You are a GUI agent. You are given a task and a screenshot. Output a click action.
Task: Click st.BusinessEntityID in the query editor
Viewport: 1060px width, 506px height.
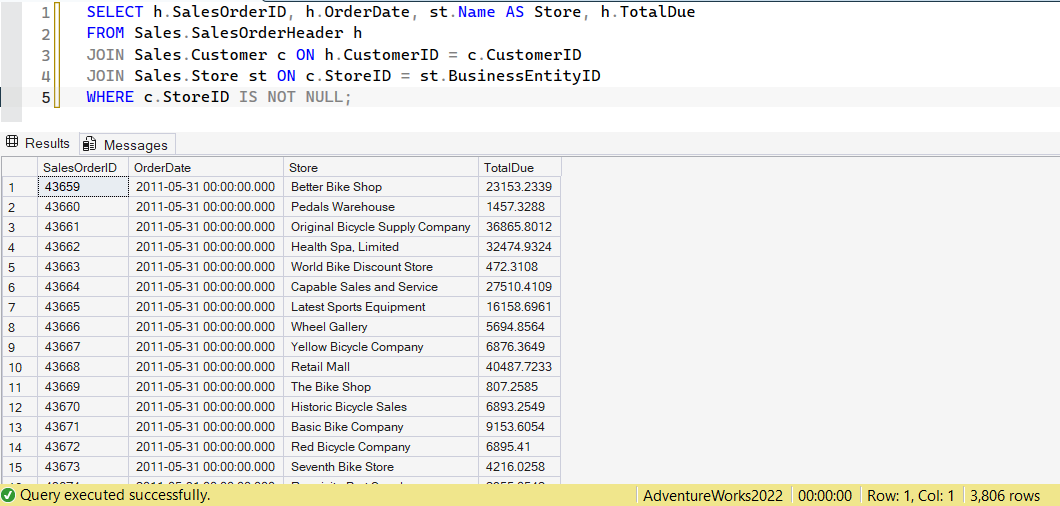point(510,76)
